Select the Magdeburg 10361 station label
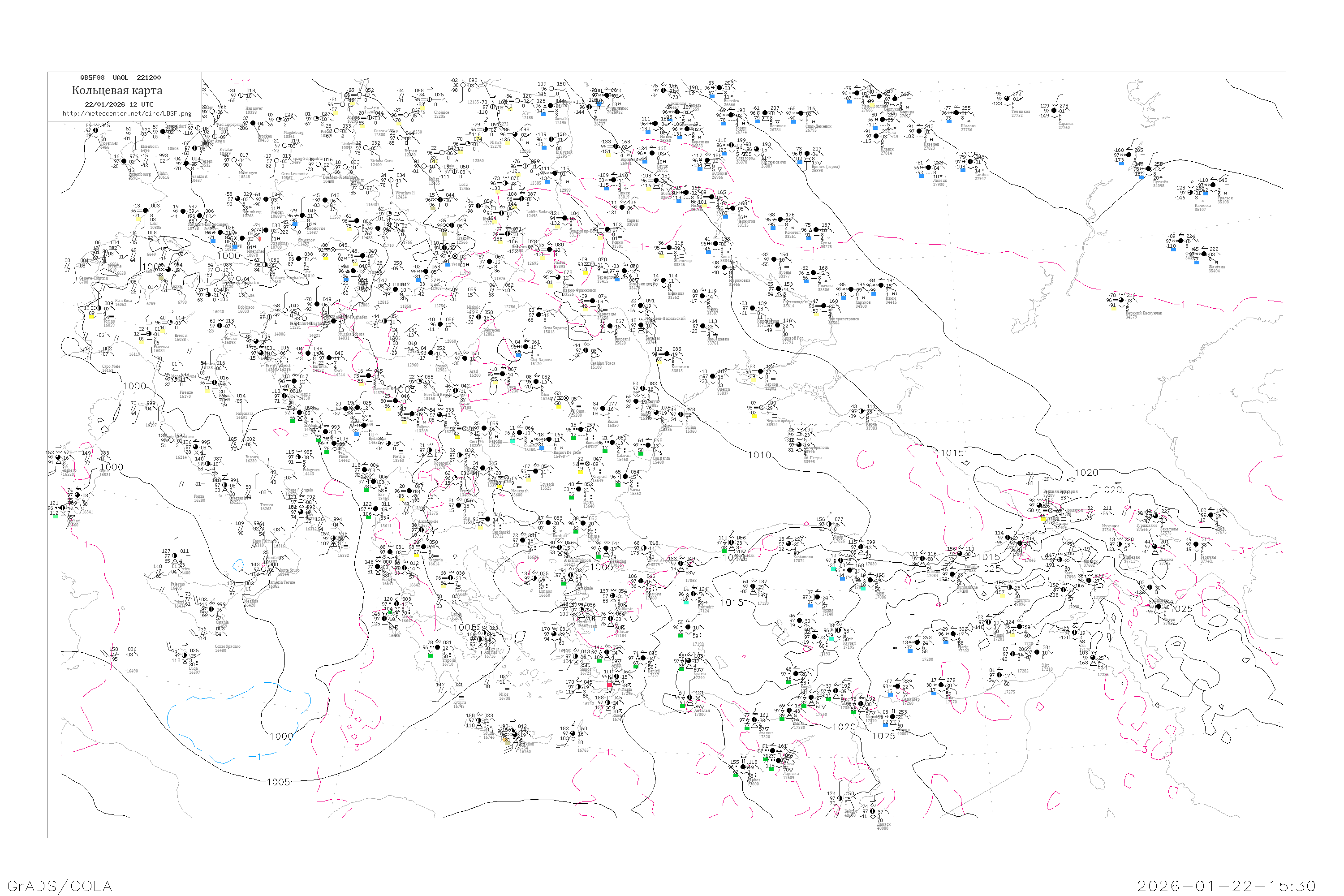This screenshot has height=896, width=1344. click(293, 134)
